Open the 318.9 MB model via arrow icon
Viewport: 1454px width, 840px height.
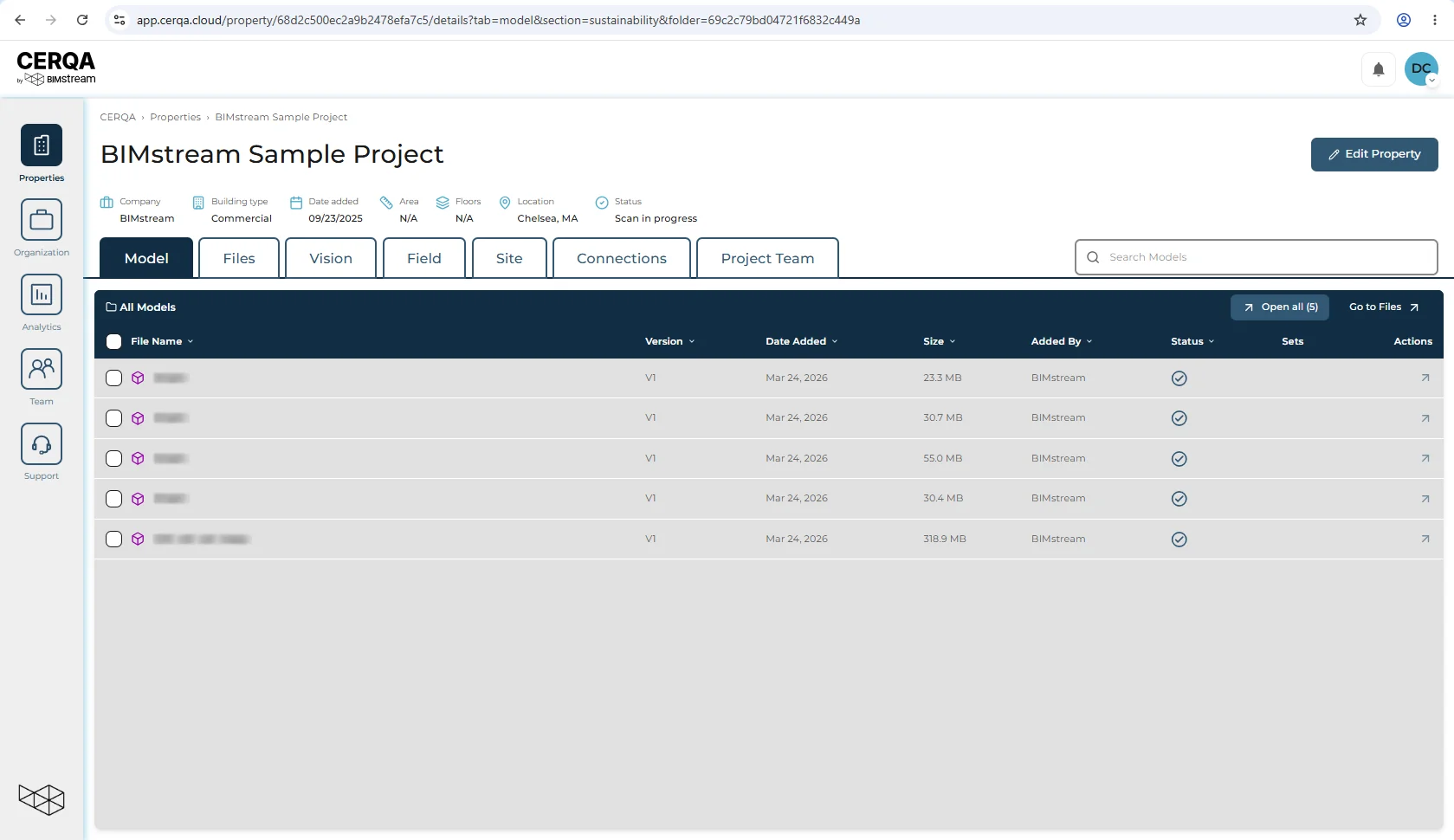pyautogui.click(x=1425, y=539)
